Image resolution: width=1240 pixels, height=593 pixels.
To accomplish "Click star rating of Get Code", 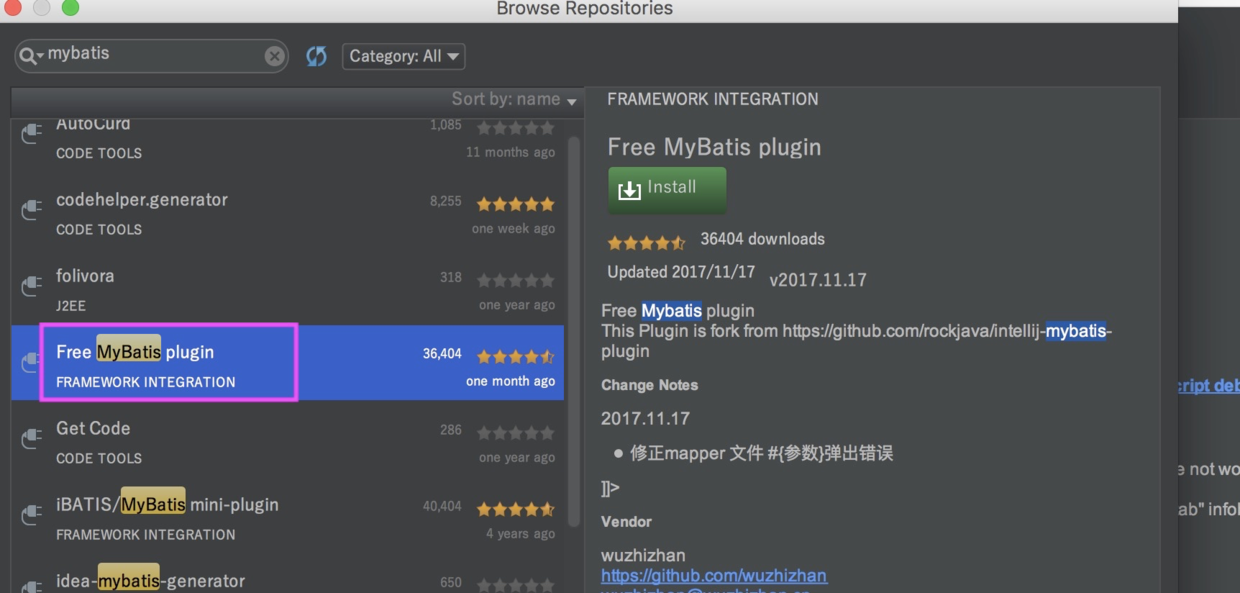I will [x=515, y=432].
